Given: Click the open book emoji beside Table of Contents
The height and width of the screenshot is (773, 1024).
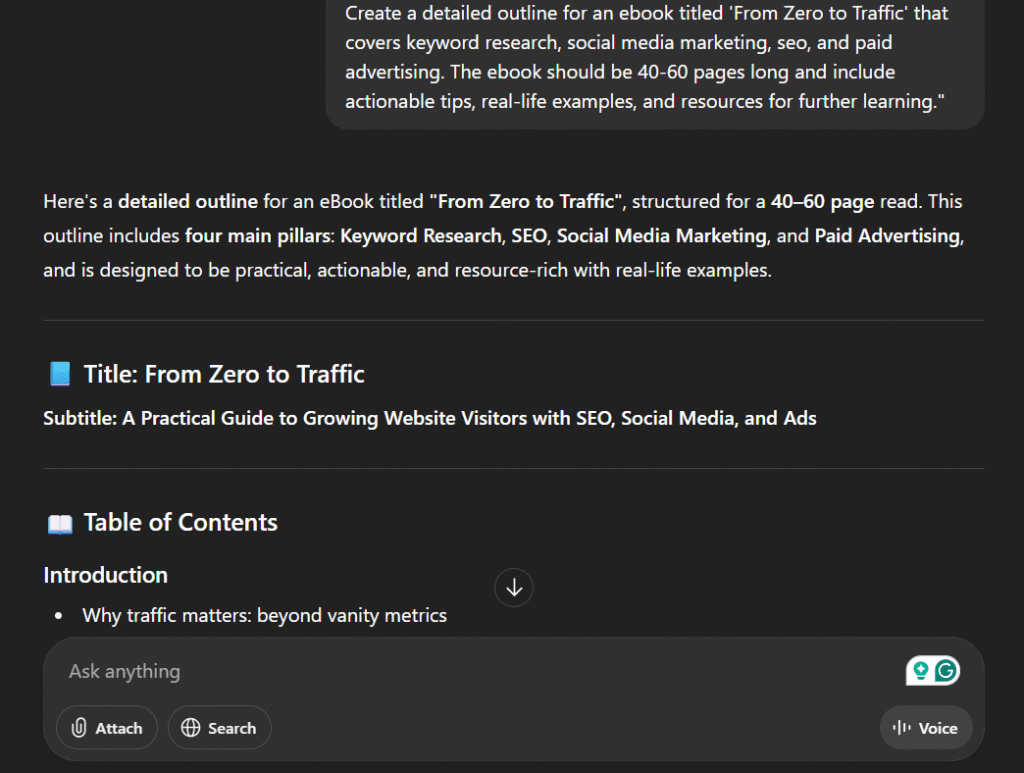Looking at the screenshot, I should (60, 522).
